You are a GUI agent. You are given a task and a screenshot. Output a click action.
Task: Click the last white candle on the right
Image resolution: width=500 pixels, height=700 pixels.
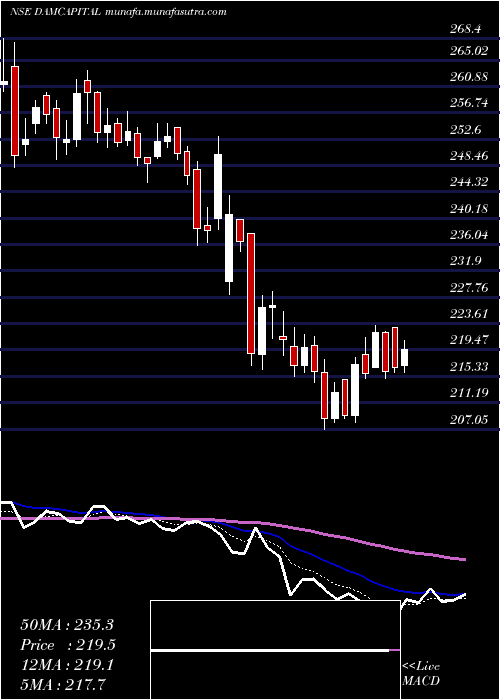click(404, 357)
